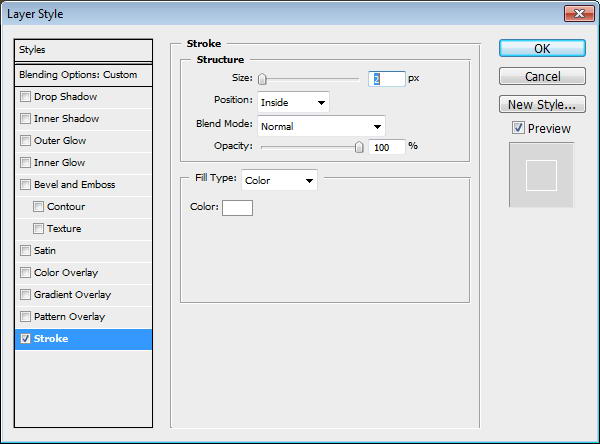The height and width of the screenshot is (444, 600).
Task: Click the Size px input field
Action: (386, 79)
